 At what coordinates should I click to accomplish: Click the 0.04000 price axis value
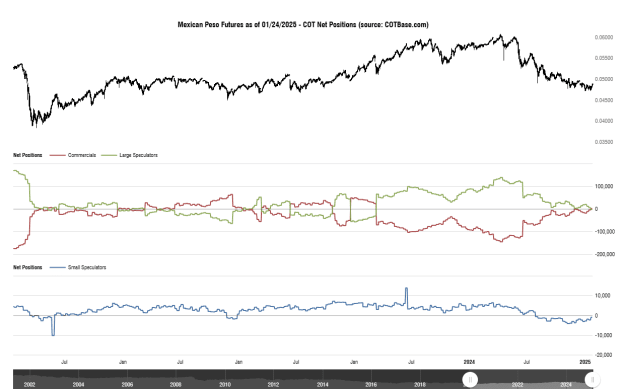pos(604,121)
